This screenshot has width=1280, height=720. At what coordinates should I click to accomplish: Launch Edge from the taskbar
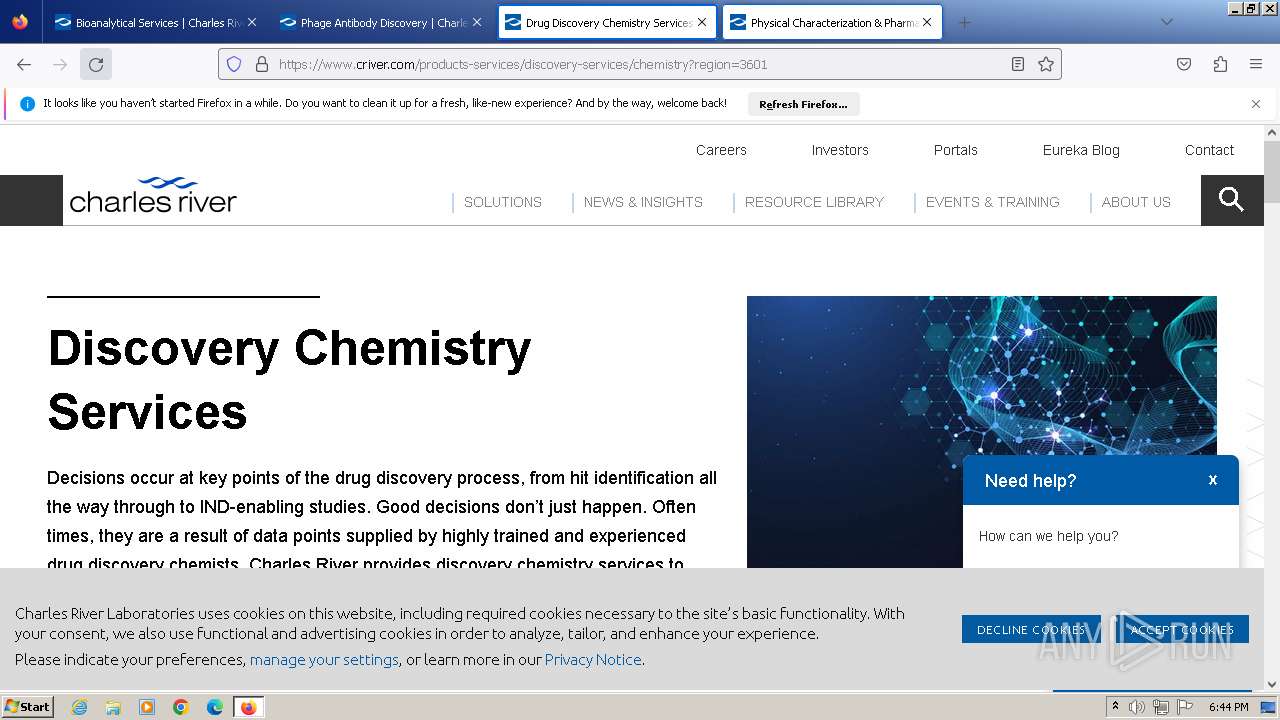pos(215,707)
